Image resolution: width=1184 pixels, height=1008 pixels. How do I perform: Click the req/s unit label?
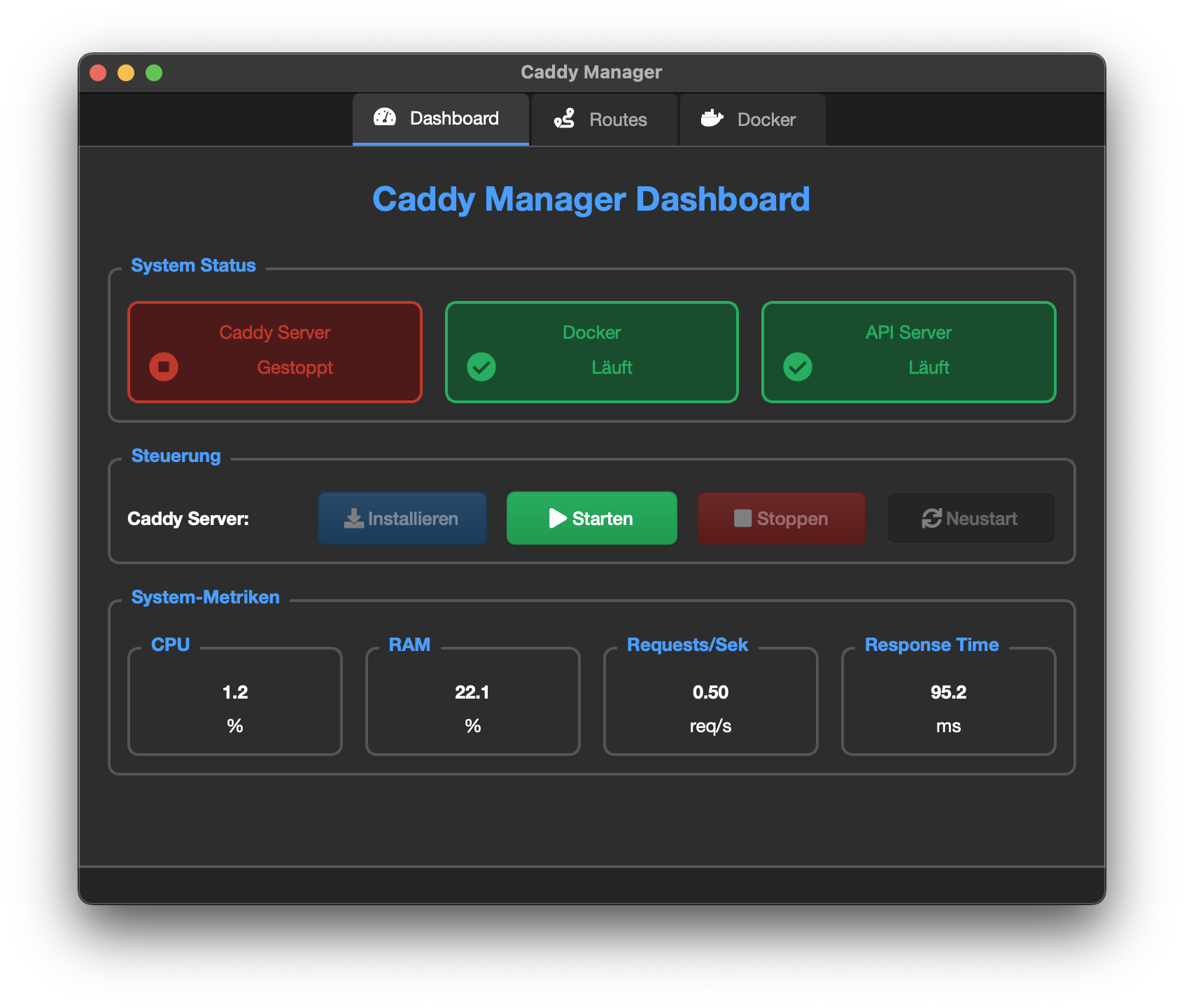[x=711, y=727]
